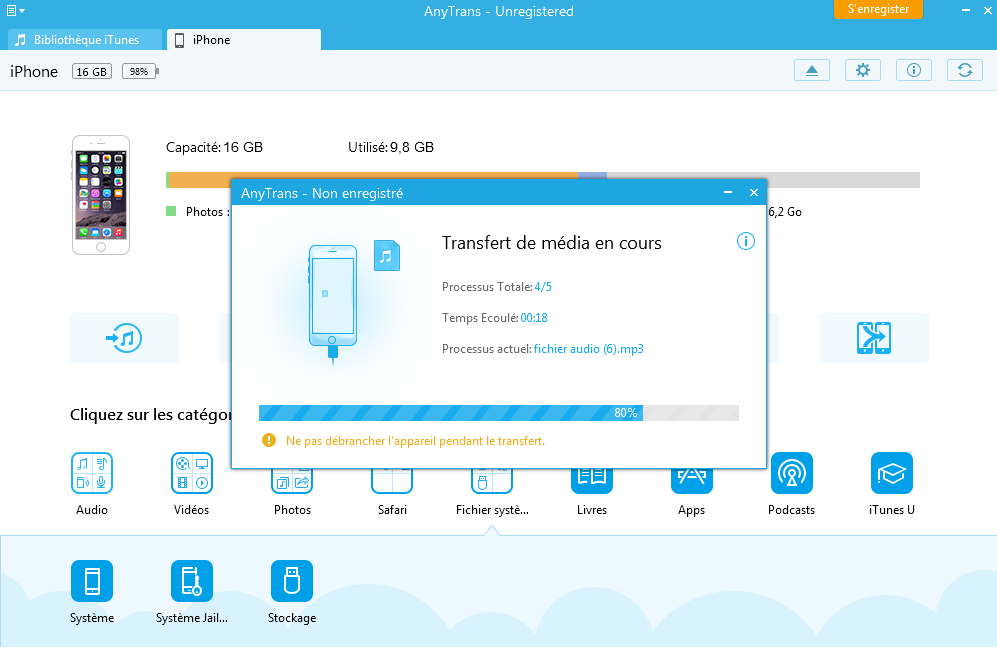Click the 'Capacité: 16 GB' text
The width and height of the screenshot is (997, 648).
[x=214, y=147]
